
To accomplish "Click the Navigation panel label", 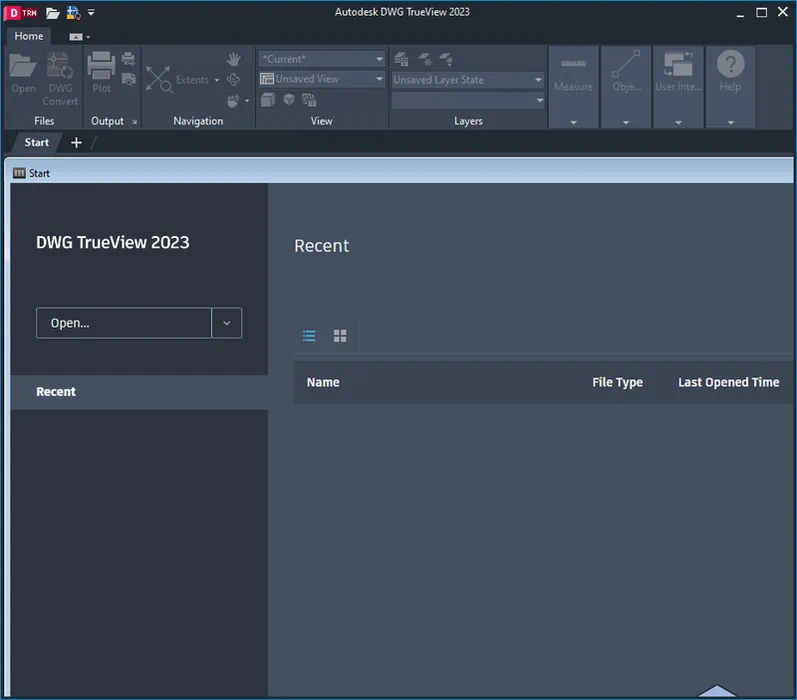I will (198, 121).
